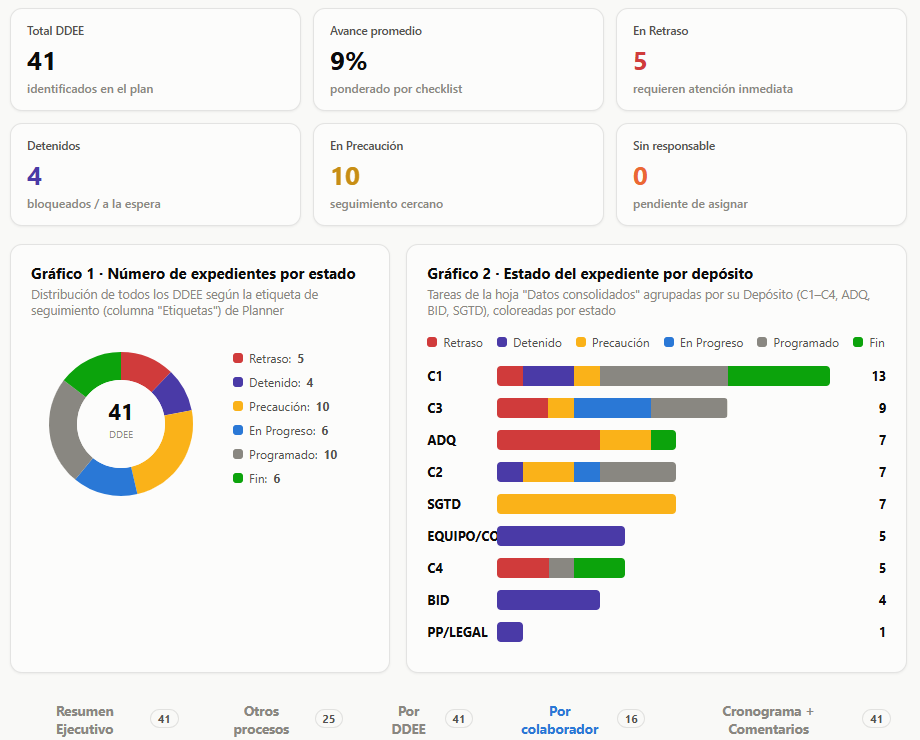Toggle the Programado legend item in Gráfico 2
The height and width of the screenshot is (740, 920).
pyautogui.click(x=798, y=343)
